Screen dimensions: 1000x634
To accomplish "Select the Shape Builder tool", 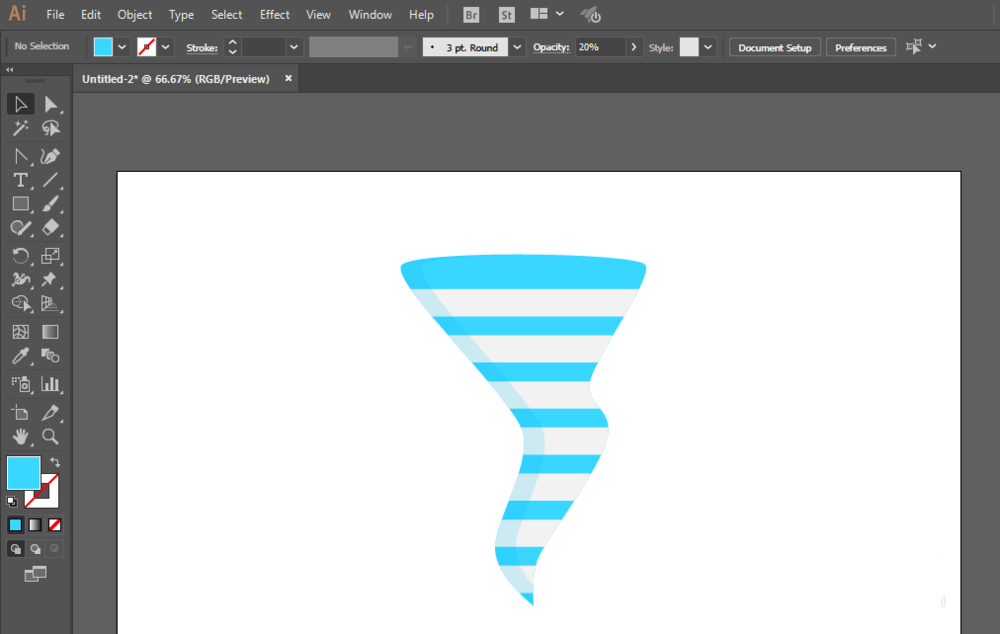I will (20, 304).
